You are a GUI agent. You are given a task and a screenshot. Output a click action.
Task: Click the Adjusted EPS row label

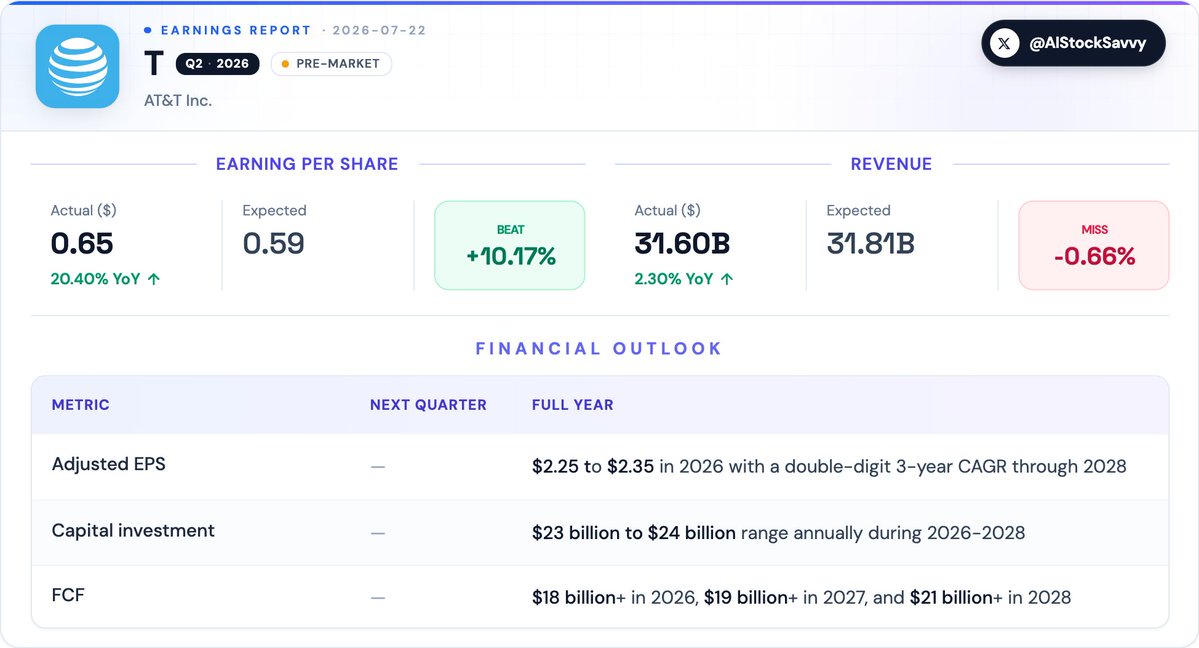pyautogui.click(x=109, y=464)
